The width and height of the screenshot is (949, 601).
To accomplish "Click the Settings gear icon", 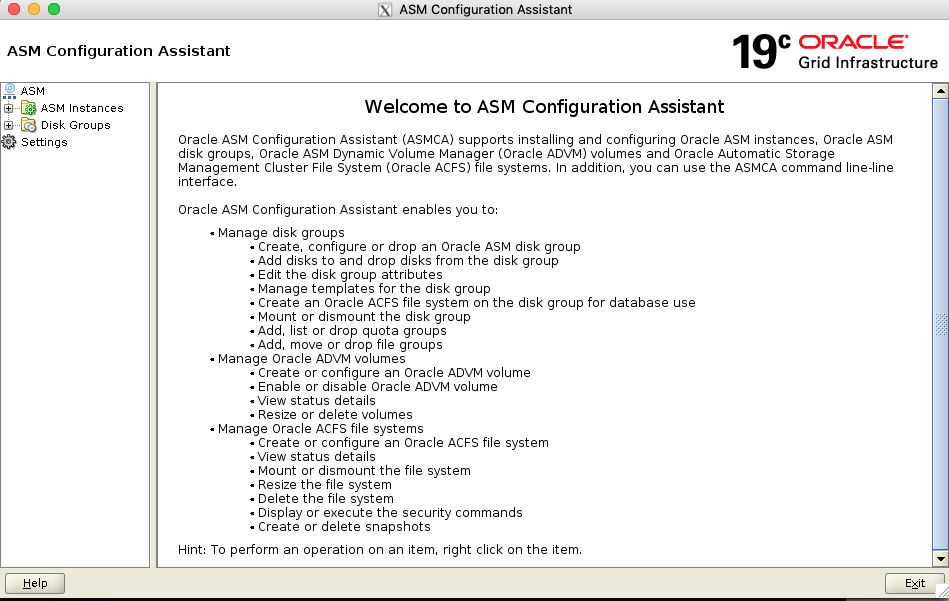I will click(x=9, y=142).
